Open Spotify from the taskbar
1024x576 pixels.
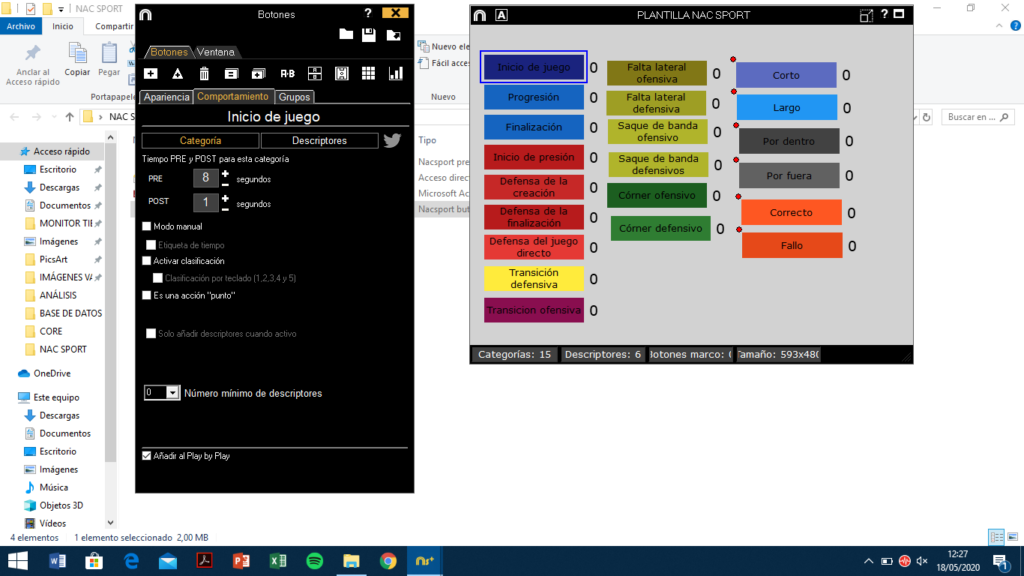(313, 561)
